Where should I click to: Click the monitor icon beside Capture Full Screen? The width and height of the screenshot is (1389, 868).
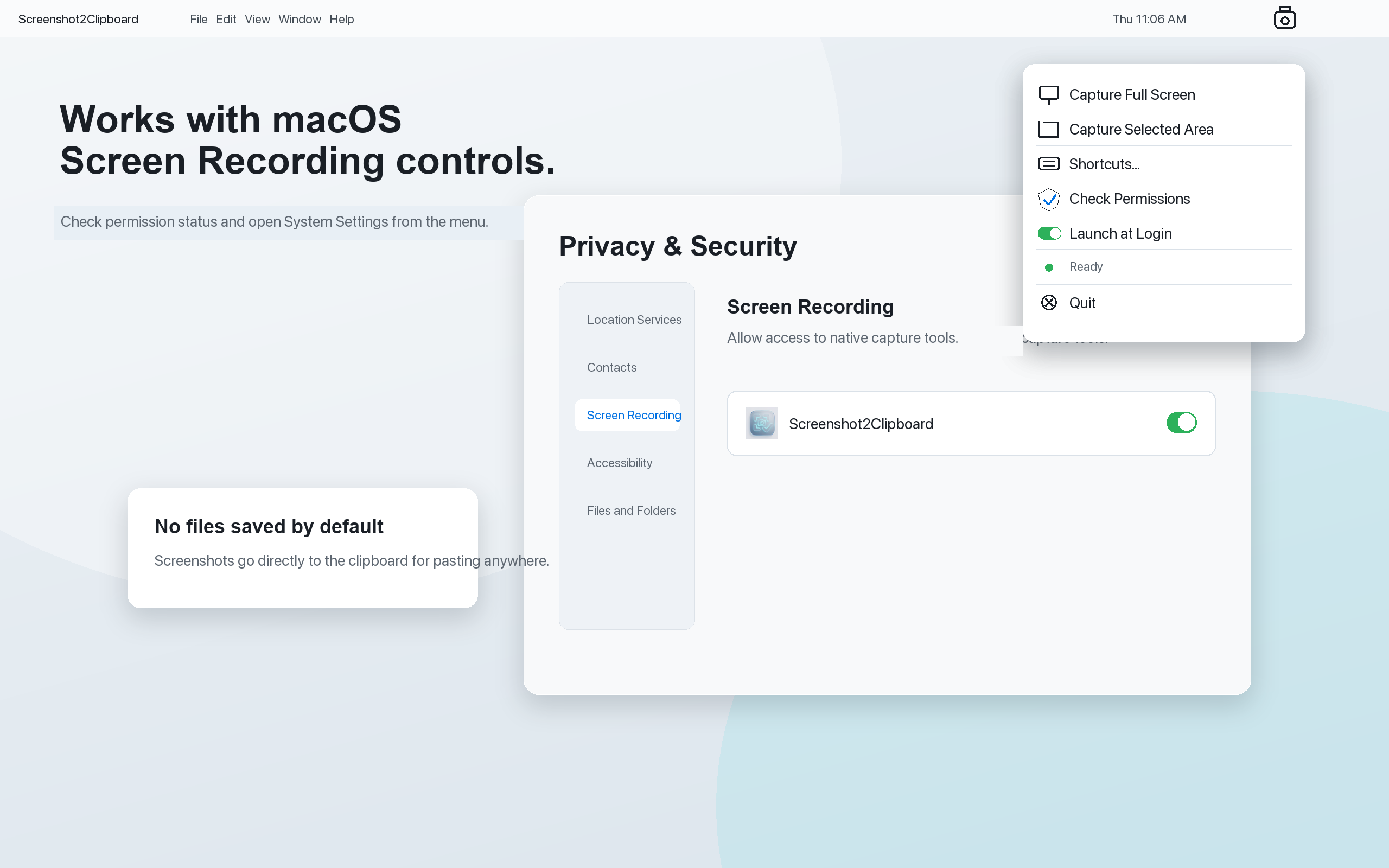pyautogui.click(x=1049, y=95)
